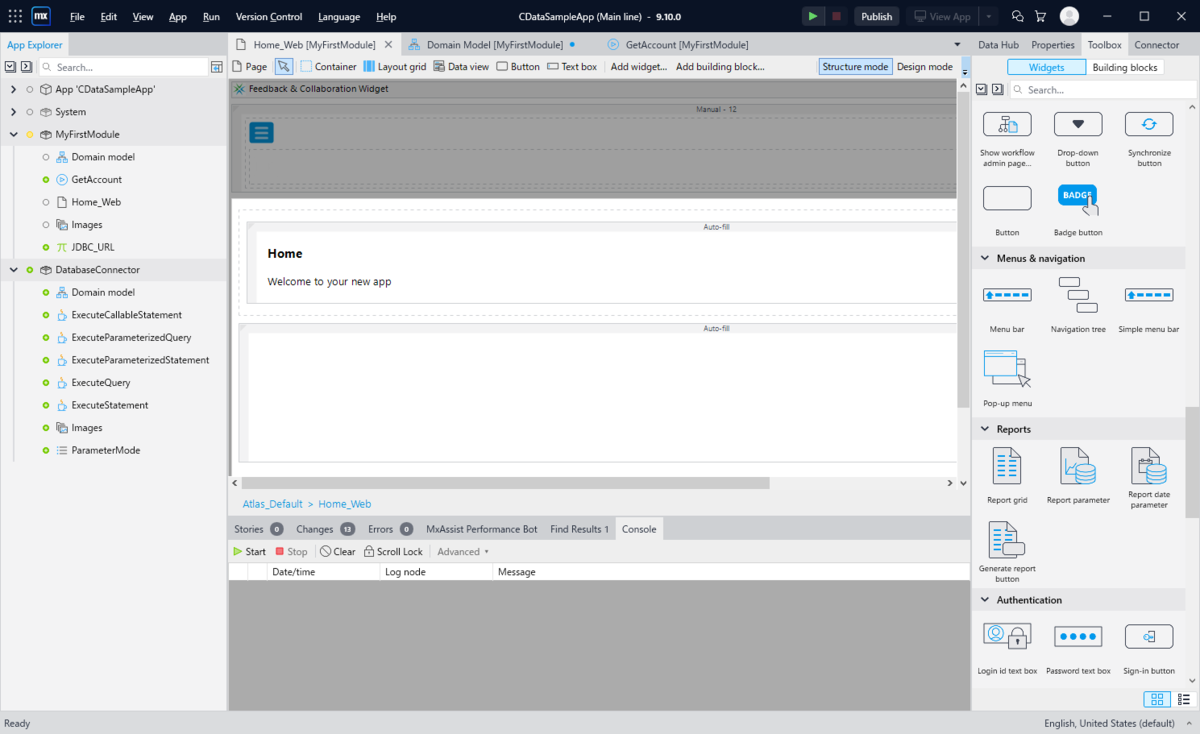Switch toolbox to grid tile view
Screen dimensions: 1200x734
click(x=1157, y=699)
